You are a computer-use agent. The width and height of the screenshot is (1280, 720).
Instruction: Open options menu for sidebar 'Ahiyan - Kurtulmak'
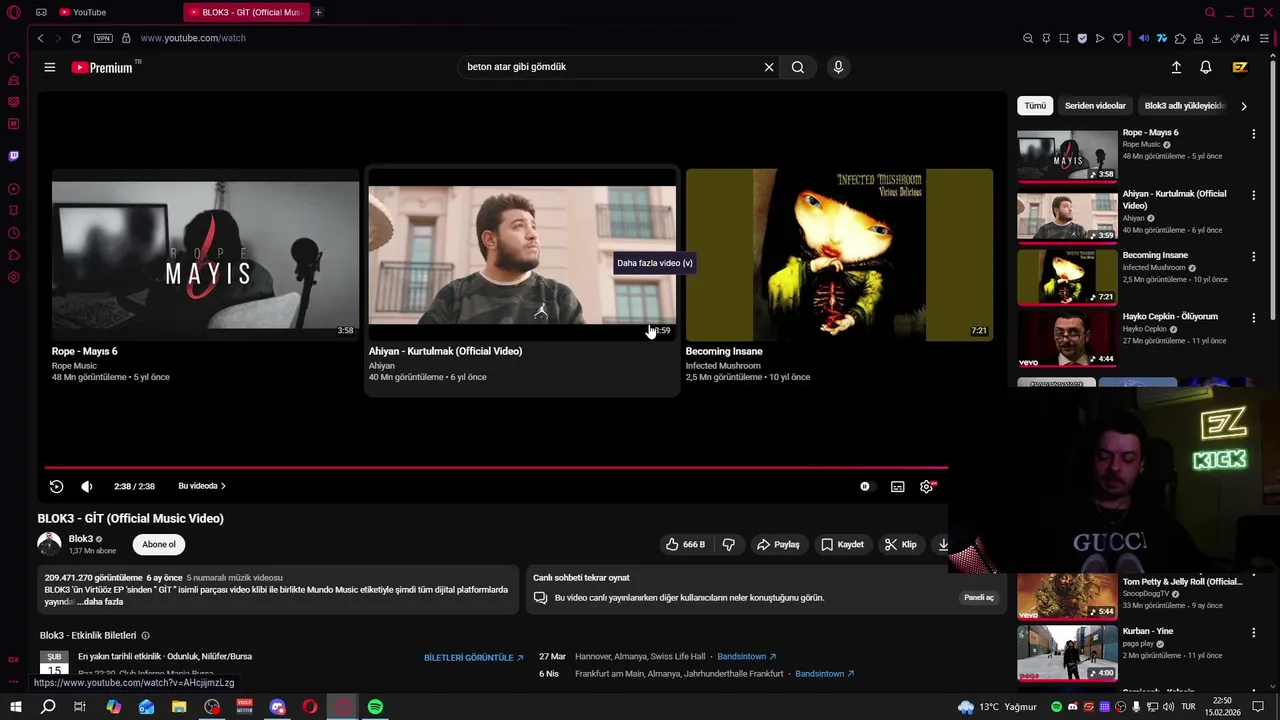coord(1253,195)
